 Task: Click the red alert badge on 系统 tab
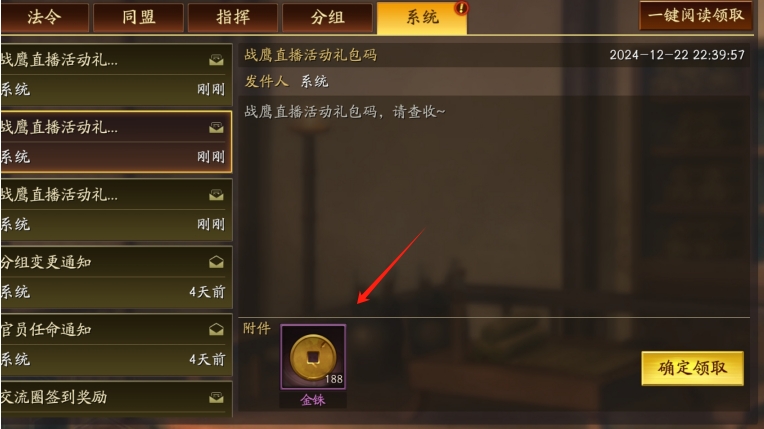pyautogui.click(x=461, y=8)
